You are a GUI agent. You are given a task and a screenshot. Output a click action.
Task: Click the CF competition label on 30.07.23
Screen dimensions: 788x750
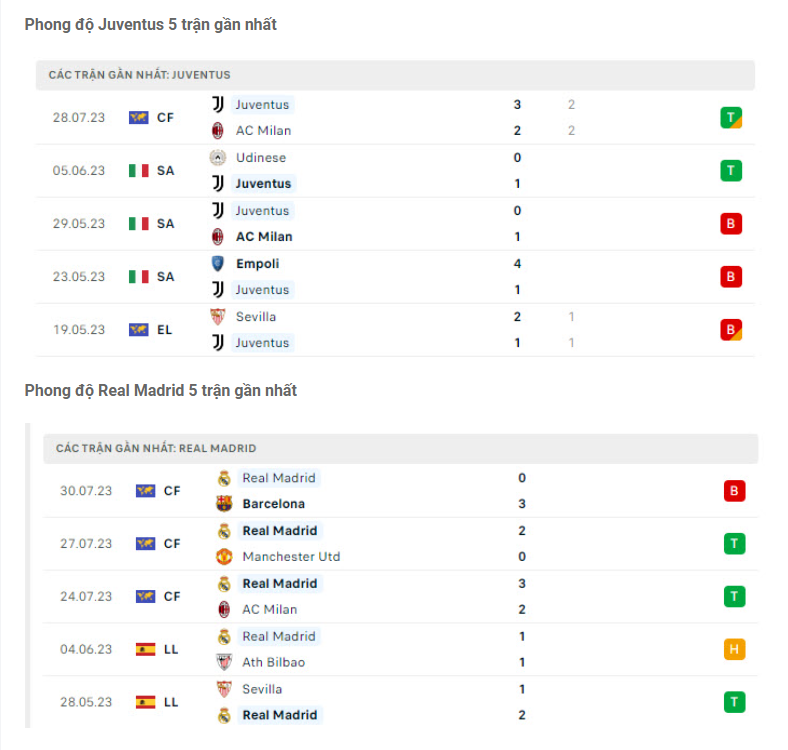click(172, 491)
